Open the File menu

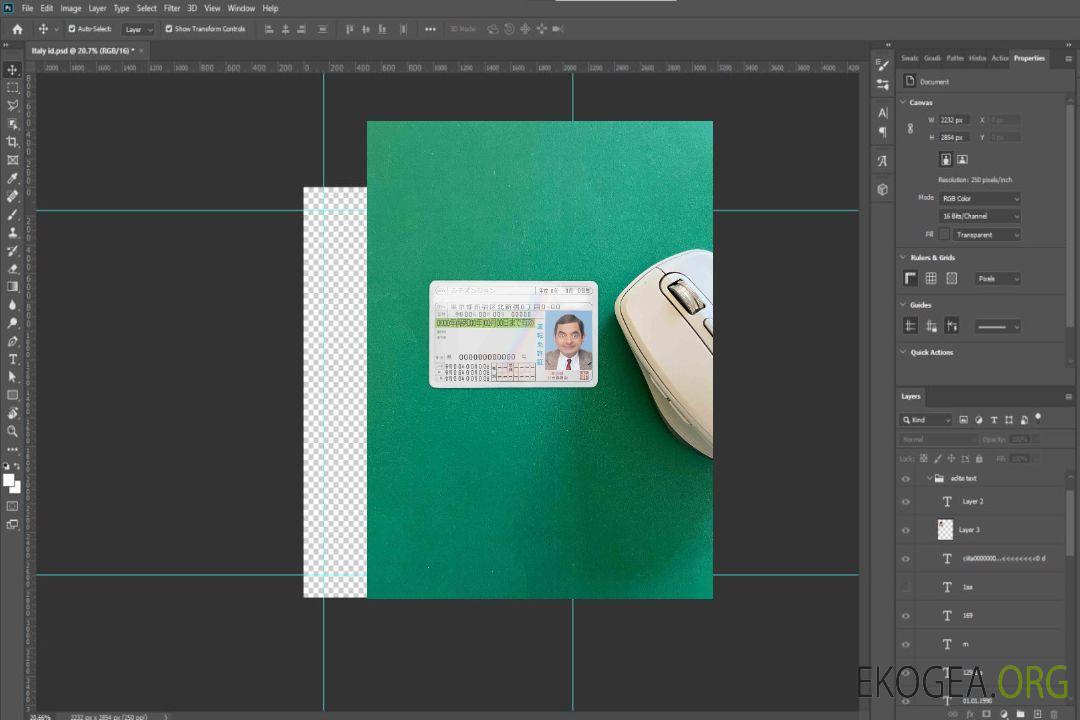pyautogui.click(x=28, y=8)
